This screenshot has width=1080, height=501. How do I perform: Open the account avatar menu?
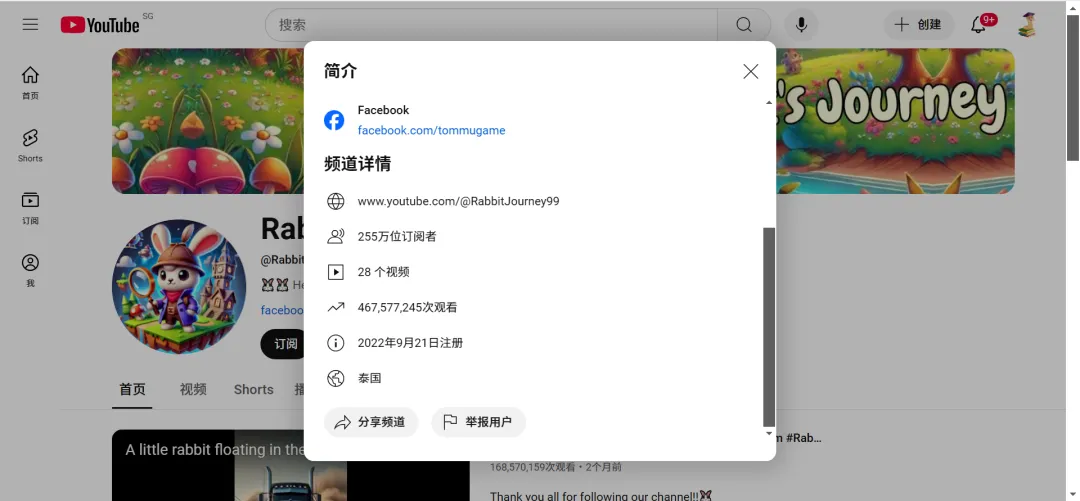[x=1027, y=25]
